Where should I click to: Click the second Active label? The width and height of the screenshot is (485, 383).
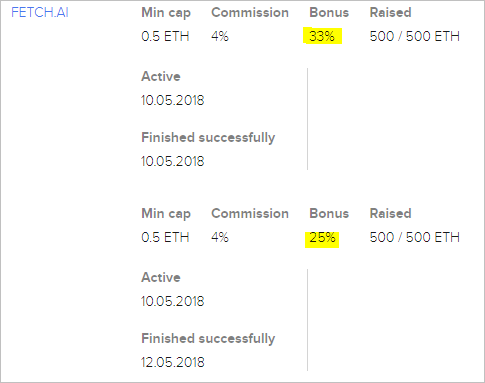point(161,277)
